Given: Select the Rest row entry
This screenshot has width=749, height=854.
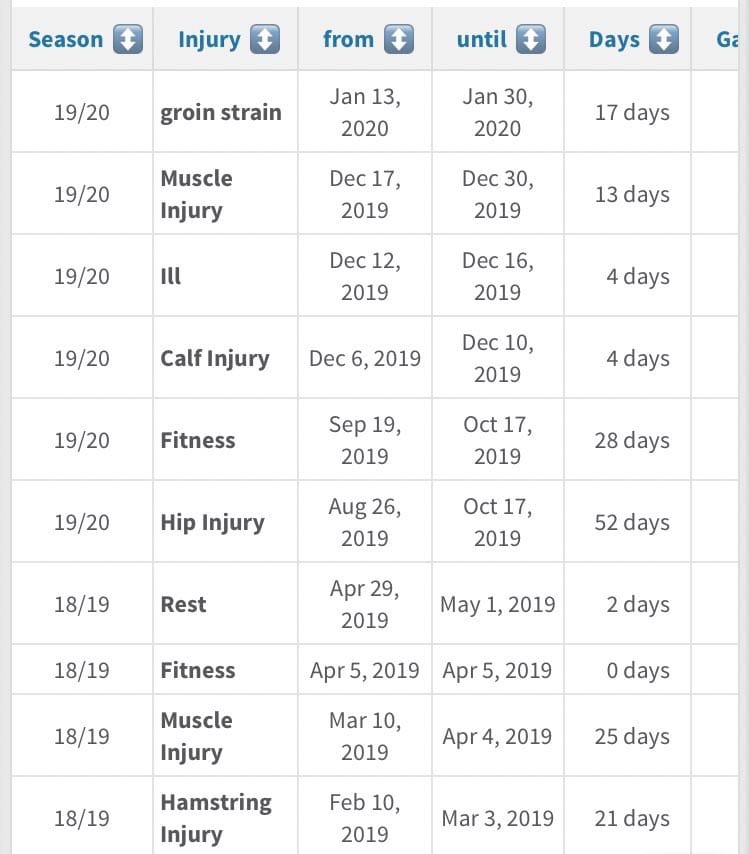Looking at the screenshot, I should point(184,604).
